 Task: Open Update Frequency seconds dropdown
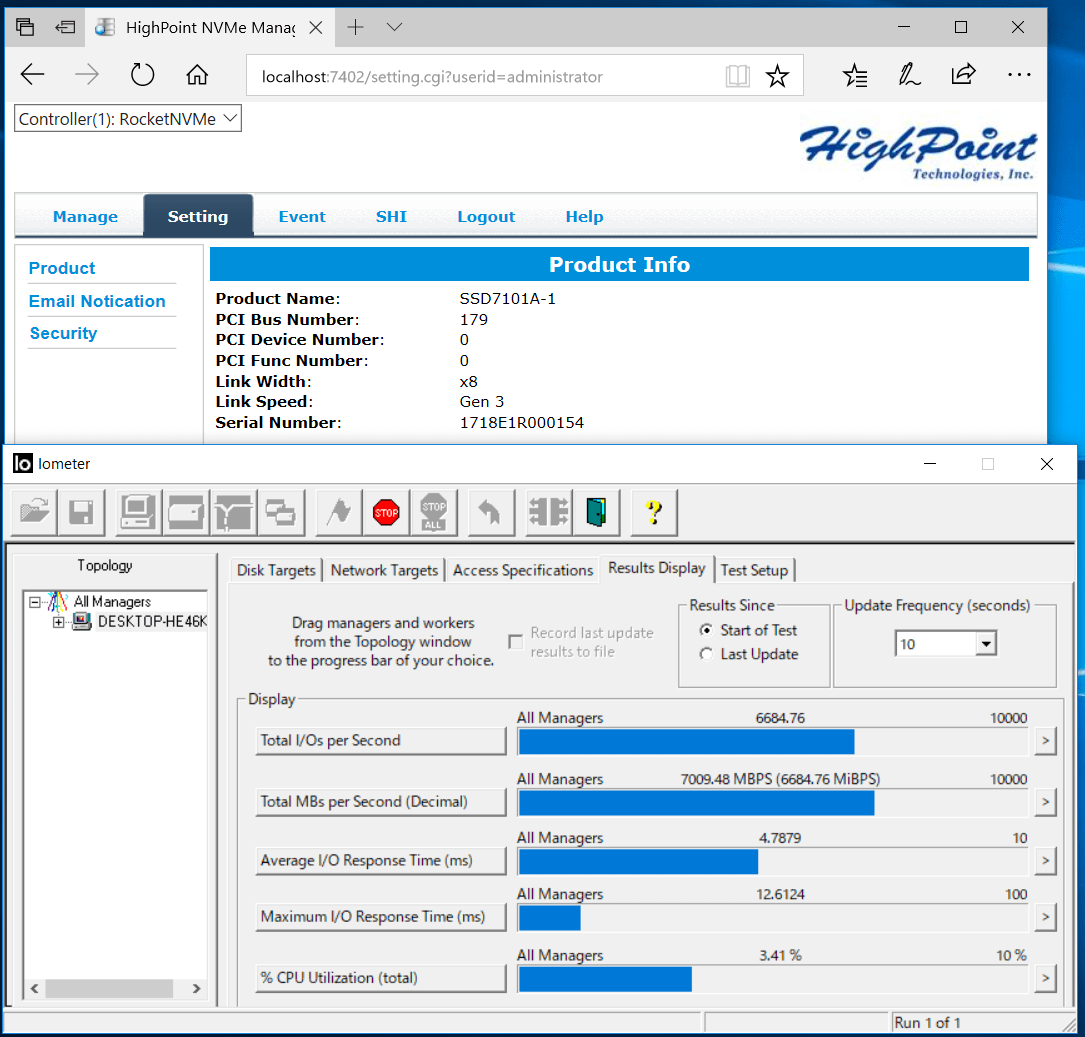(x=985, y=644)
